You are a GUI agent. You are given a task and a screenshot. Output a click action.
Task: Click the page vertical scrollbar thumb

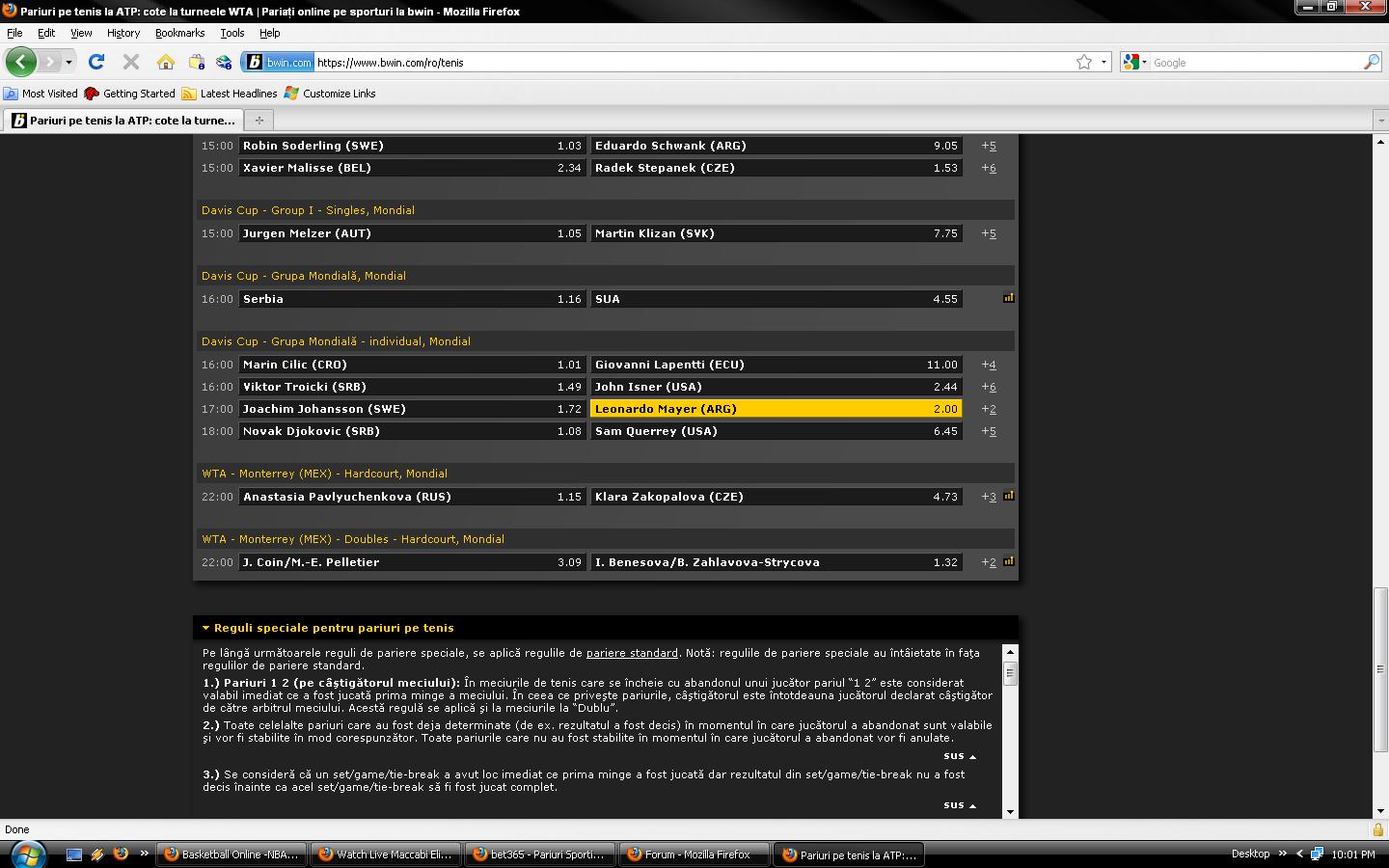(1380, 668)
